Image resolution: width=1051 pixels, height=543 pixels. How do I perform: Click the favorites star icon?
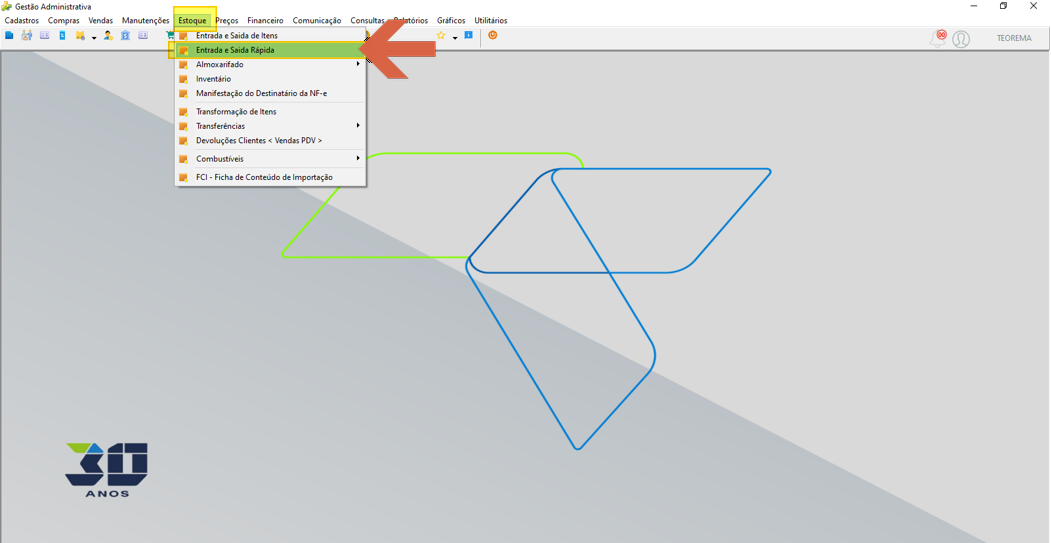pos(441,36)
